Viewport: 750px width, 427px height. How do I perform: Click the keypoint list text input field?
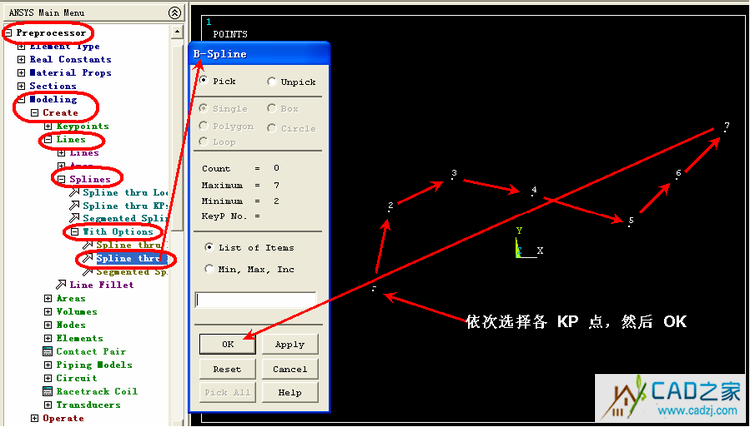(255, 300)
